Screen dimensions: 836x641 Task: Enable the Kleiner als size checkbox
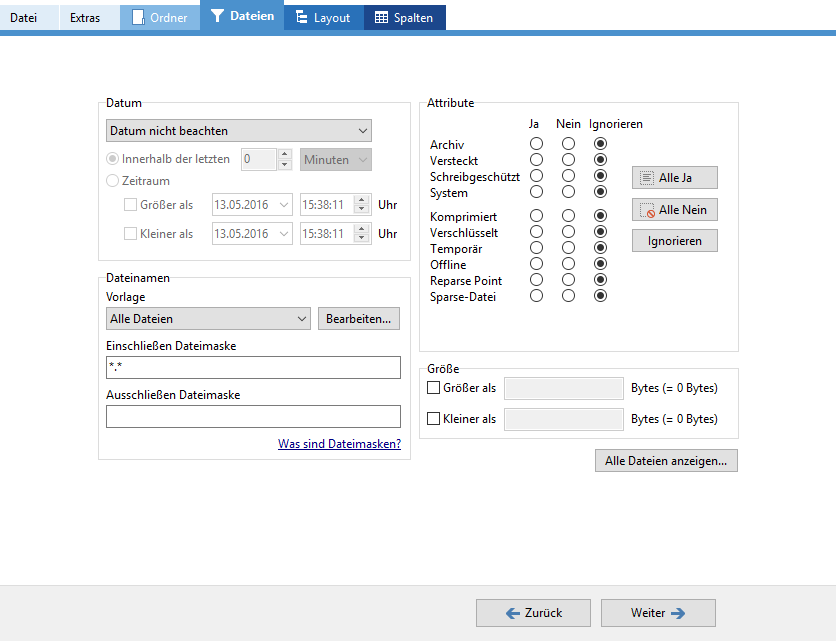click(434, 419)
